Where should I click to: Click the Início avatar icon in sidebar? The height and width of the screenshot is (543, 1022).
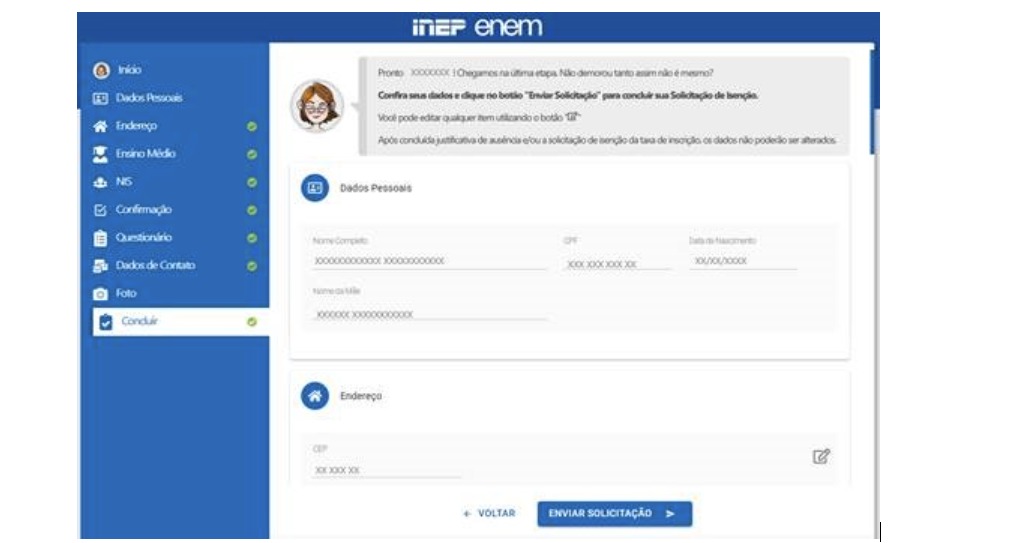coord(101,70)
